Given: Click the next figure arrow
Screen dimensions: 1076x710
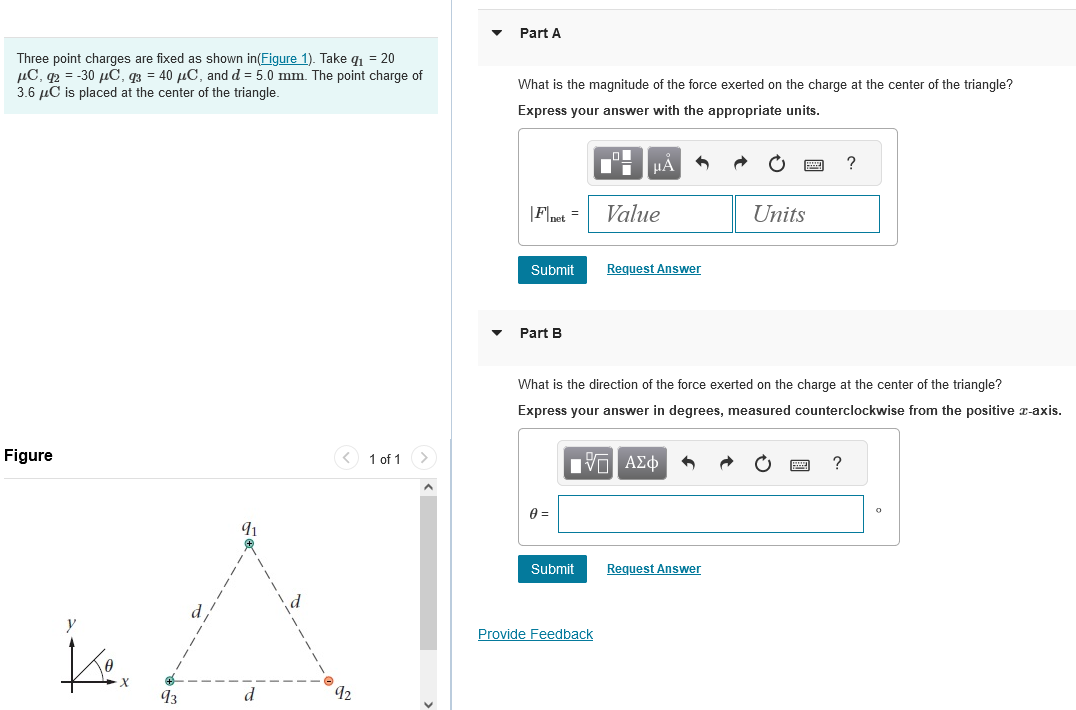Looking at the screenshot, I should [423, 458].
